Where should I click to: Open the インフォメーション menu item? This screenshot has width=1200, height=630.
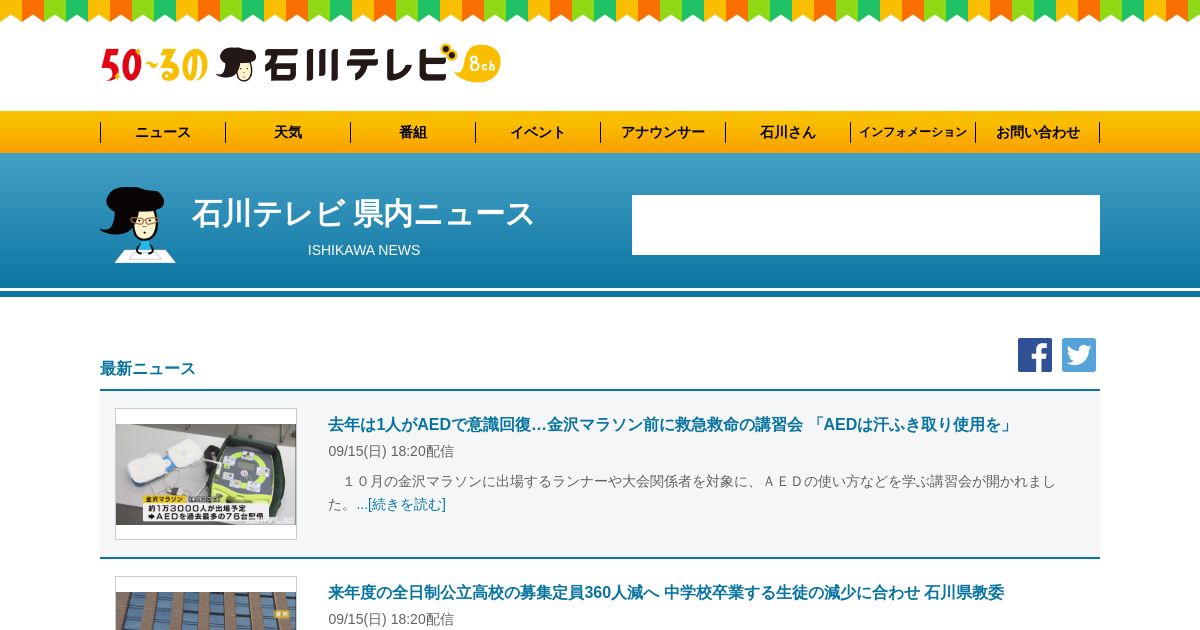[913, 132]
